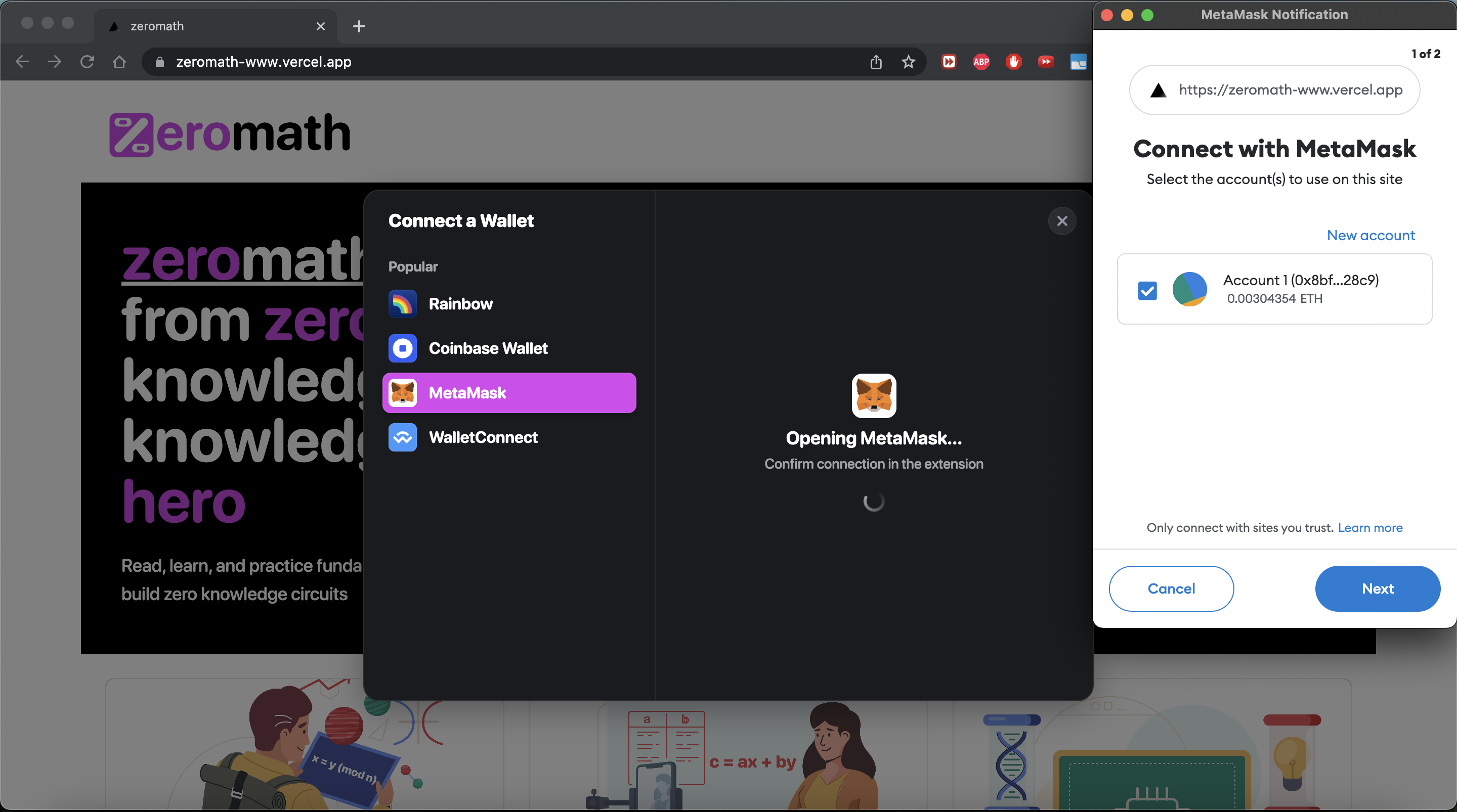Click the '1 of 2' indicator
The width and height of the screenshot is (1457, 812).
click(1425, 54)
